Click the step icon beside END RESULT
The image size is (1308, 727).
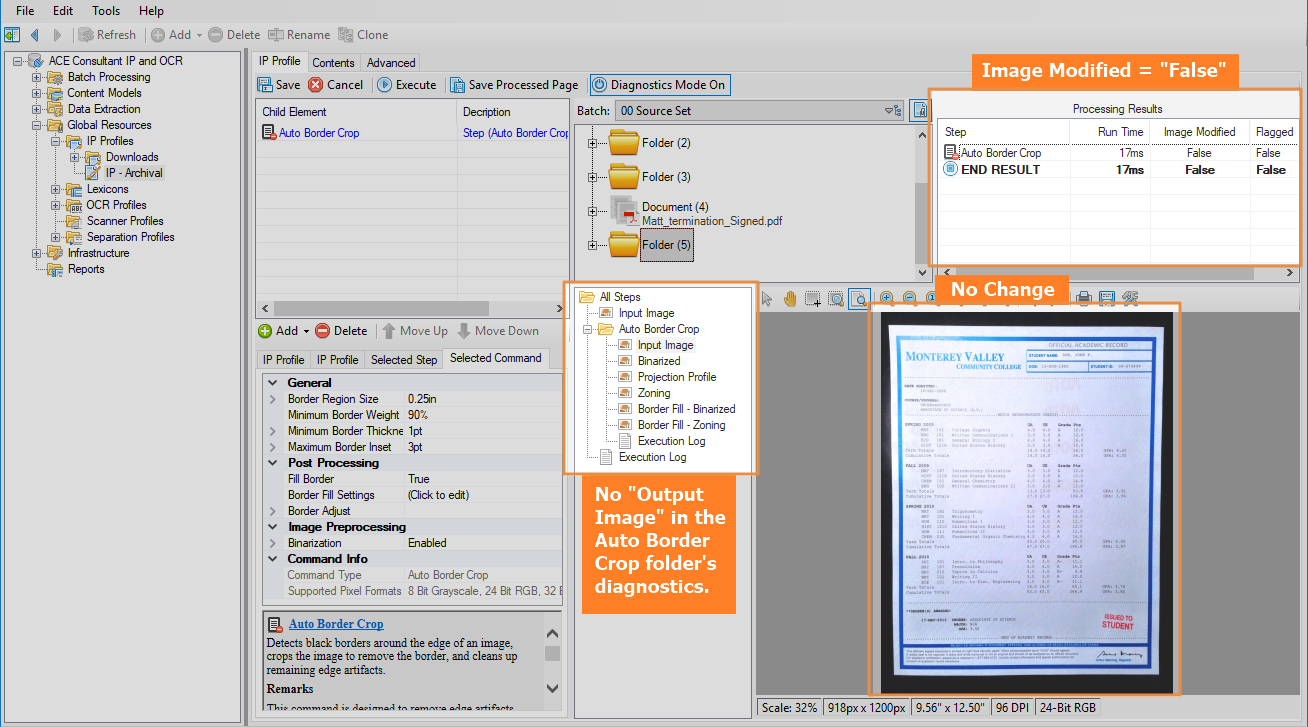coord(951,170)
